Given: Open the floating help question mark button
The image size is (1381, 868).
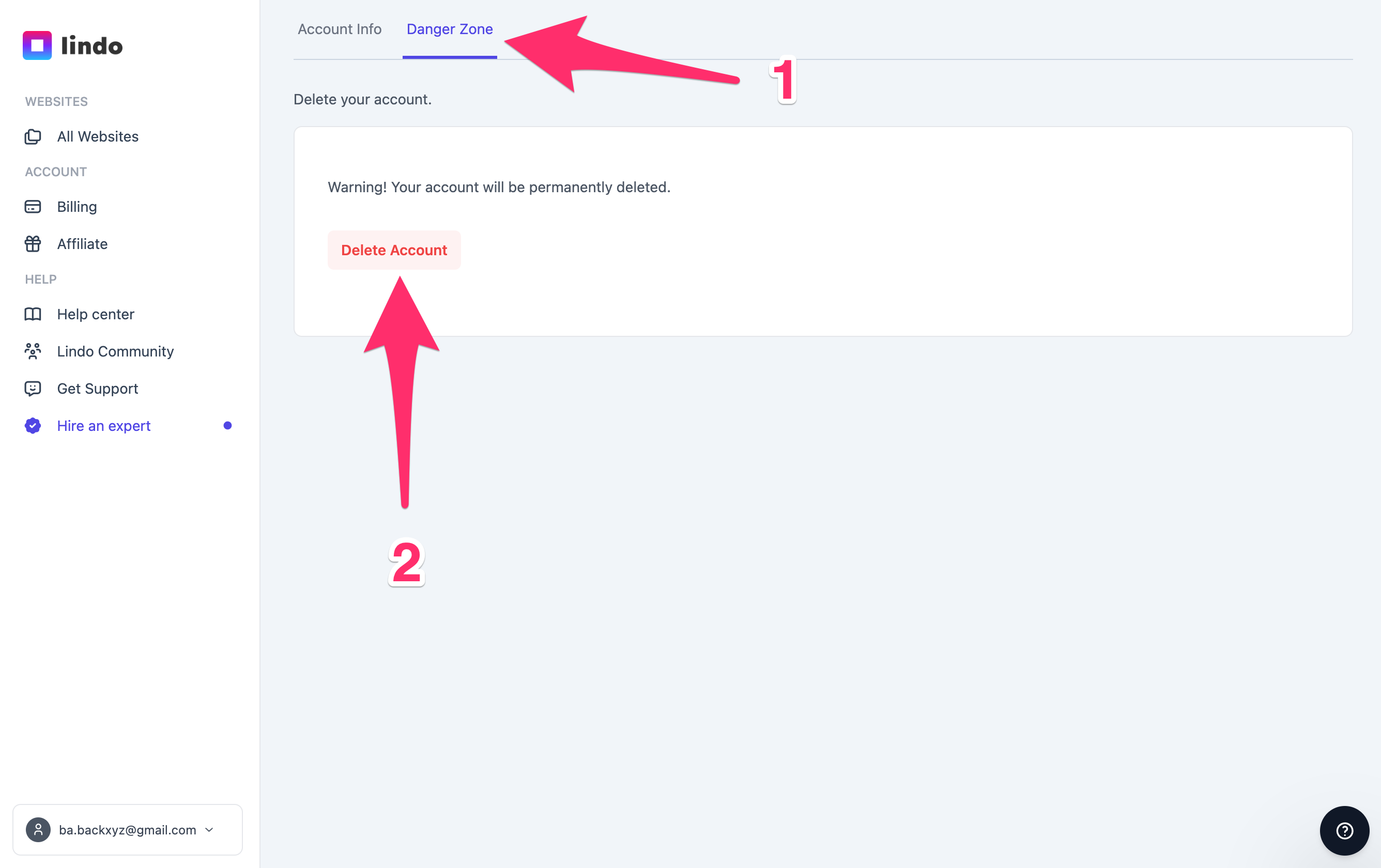Looking at the screenshot, I should [1344, 830].
